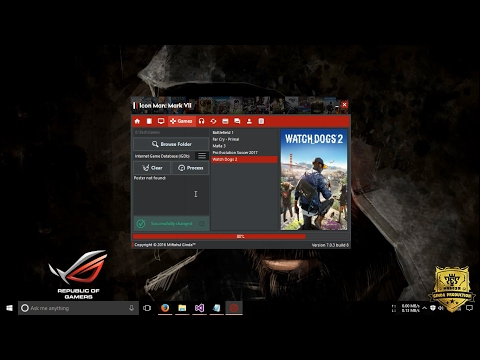Click the Version 7.0.3 build text
480x360 pixels.
coord(330,245)
